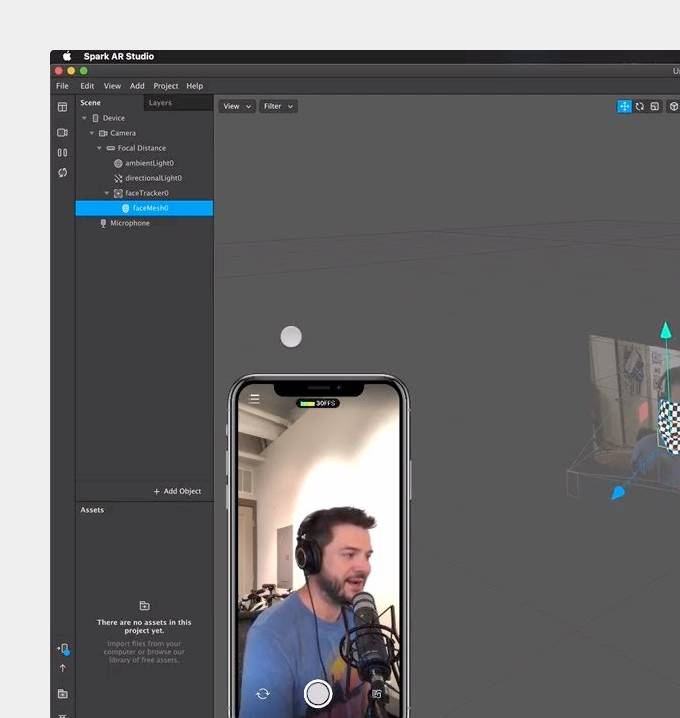Screen dimensions: 680x718
Task: Click the 30FPS performance indicator
Action: click(x=318, y=403)
